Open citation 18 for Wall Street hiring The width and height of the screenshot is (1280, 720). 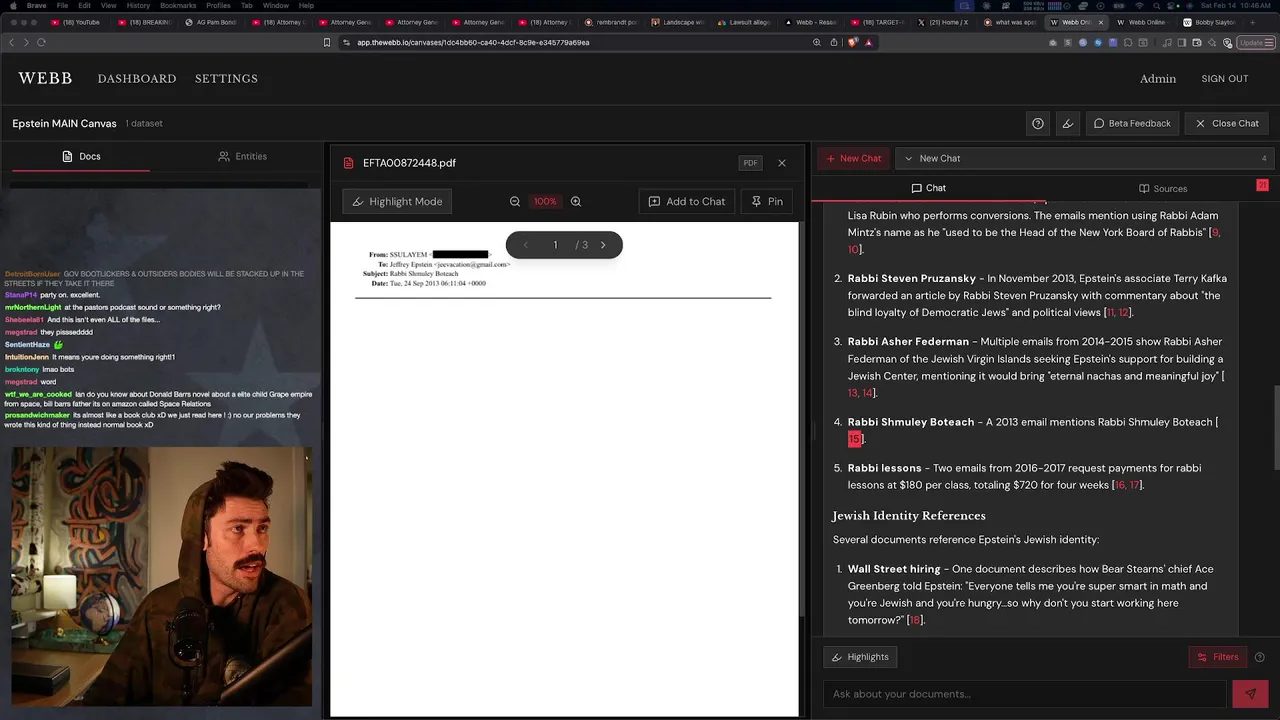click(x=914, y=620)
